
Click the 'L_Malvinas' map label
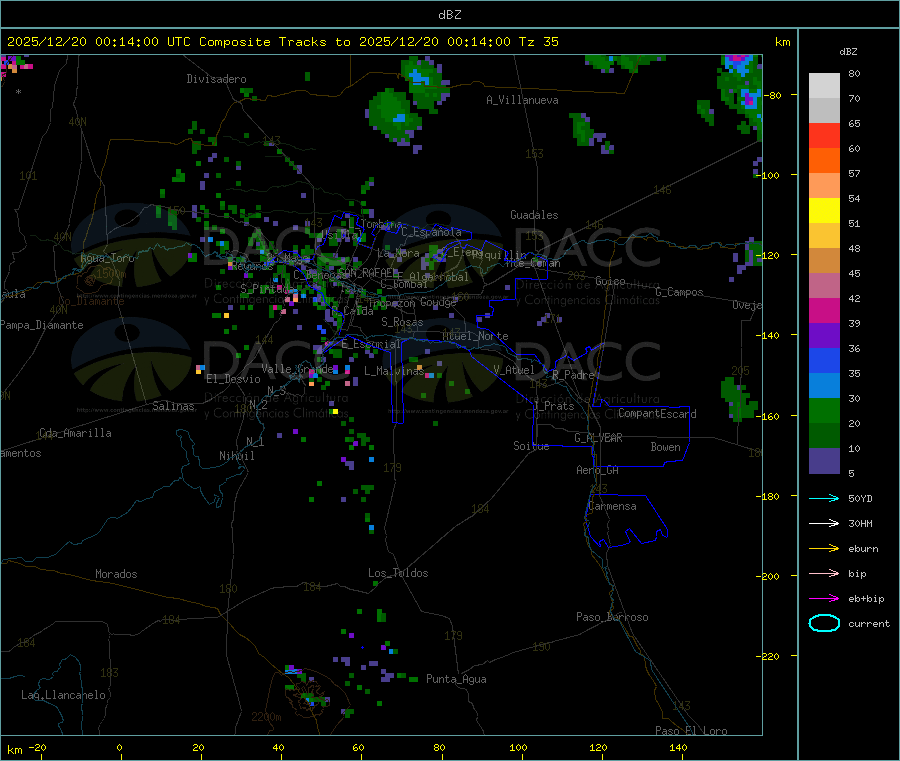(394, 371)
